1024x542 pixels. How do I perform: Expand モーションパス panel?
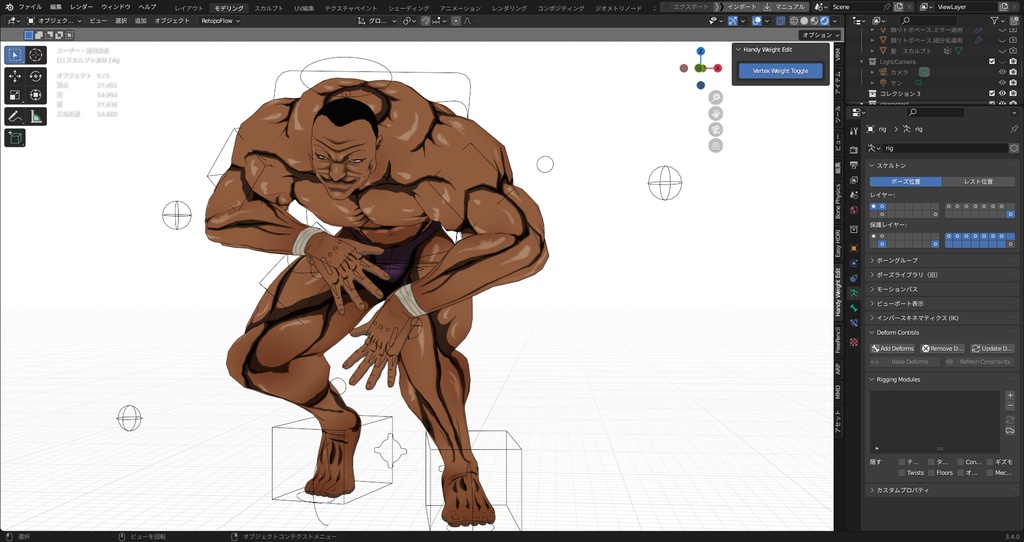click(x=942, y=289)
